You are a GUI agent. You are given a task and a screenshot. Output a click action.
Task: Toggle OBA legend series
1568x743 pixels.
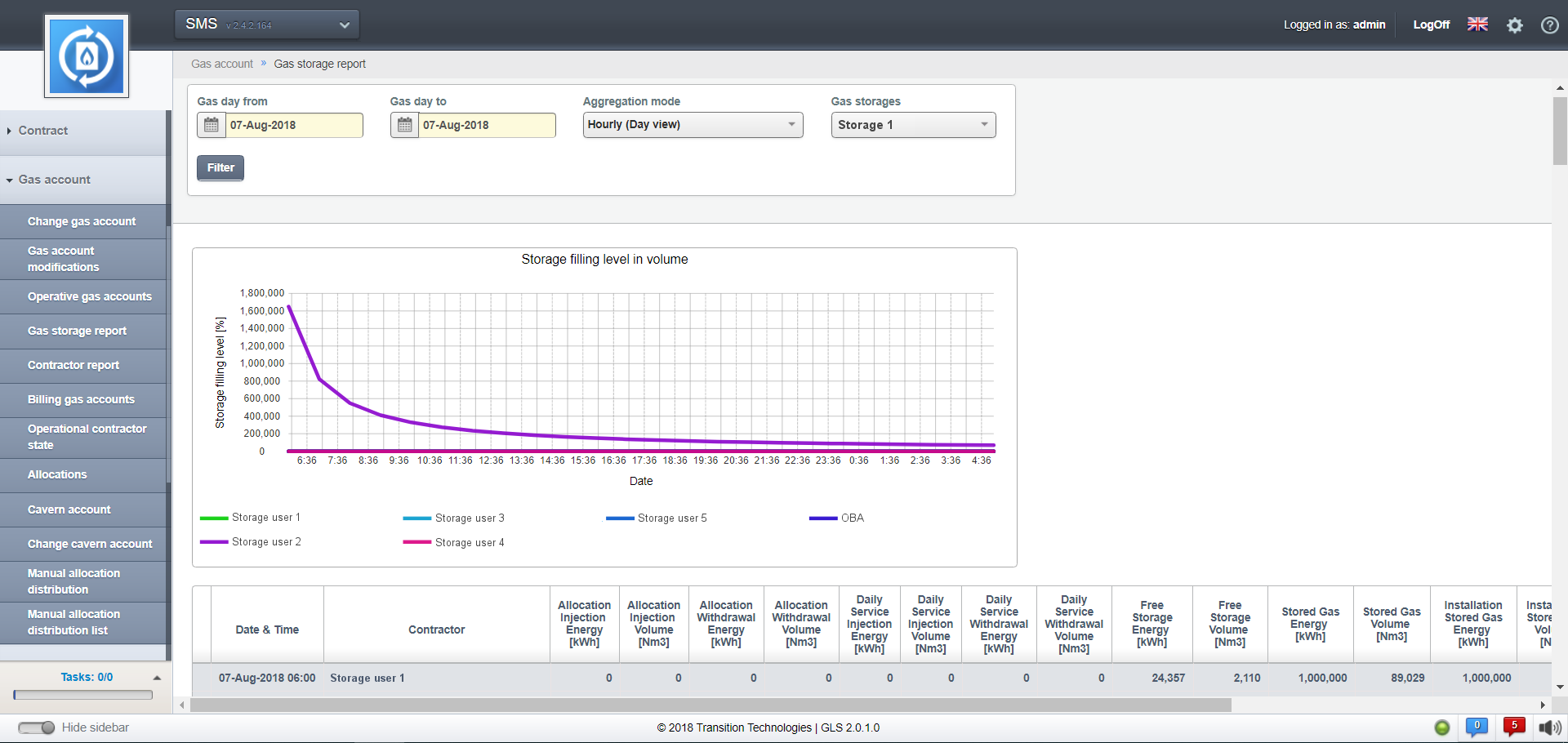pos(836,518)
